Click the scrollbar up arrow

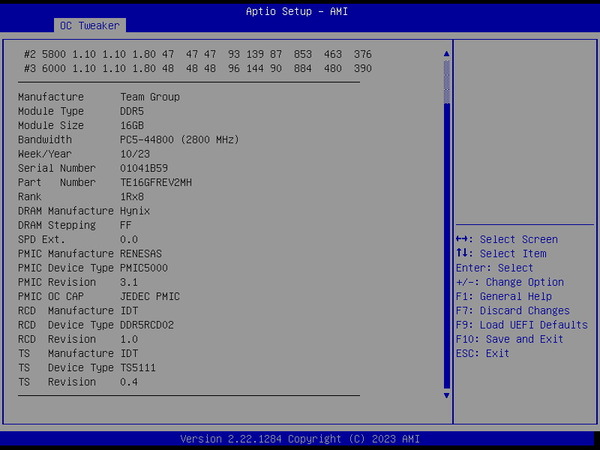447,54
